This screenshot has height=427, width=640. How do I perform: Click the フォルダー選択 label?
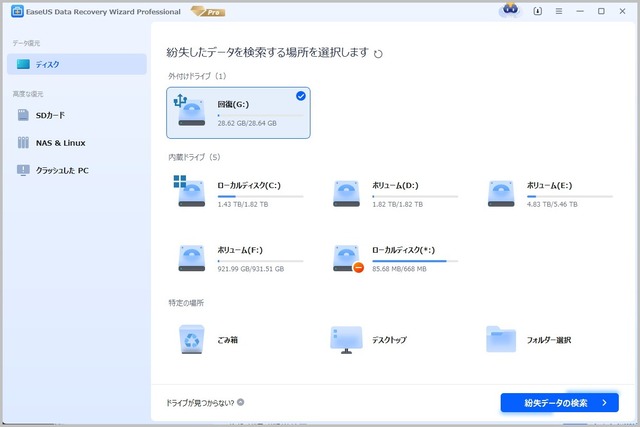[x=549, y=340]
